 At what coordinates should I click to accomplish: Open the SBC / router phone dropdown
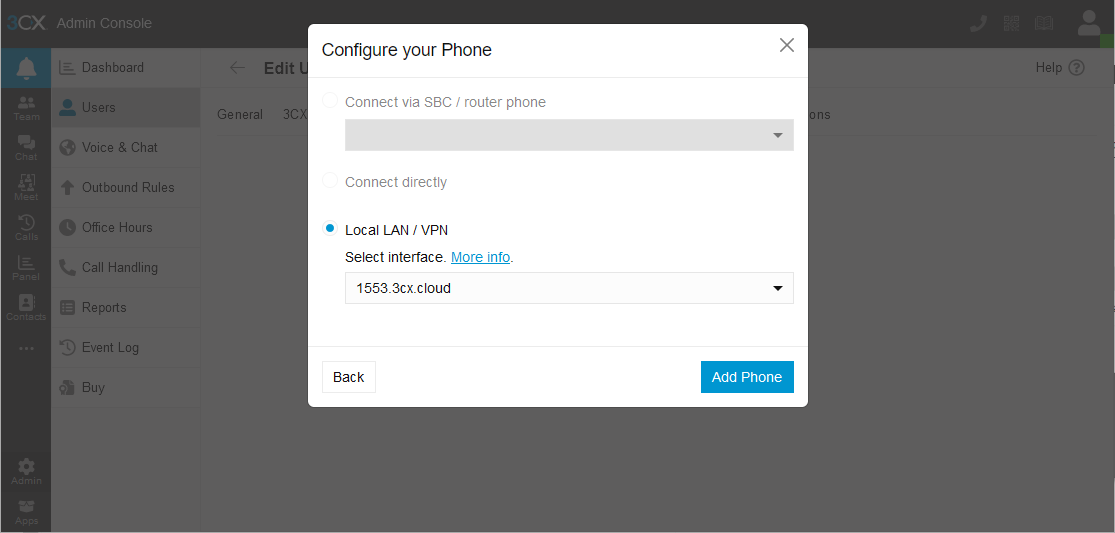(569, 135)
